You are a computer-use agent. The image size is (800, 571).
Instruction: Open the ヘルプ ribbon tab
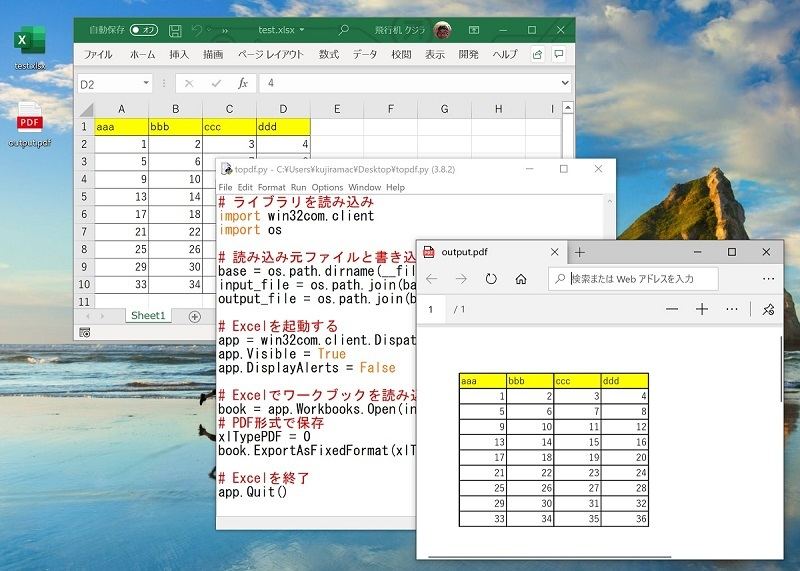(x=505, y=54)
